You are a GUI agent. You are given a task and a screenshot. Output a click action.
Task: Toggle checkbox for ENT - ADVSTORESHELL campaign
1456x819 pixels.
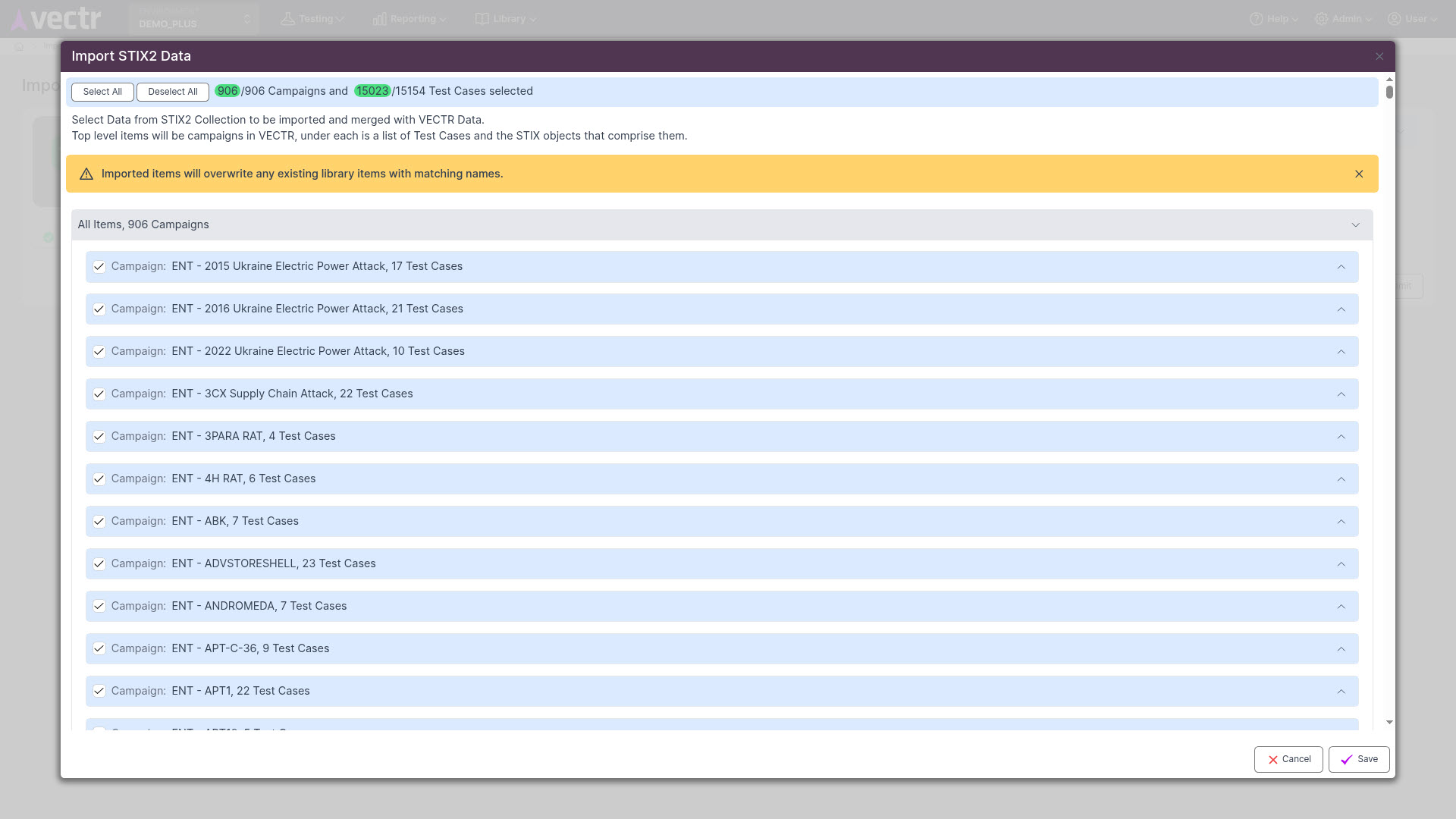99,564
